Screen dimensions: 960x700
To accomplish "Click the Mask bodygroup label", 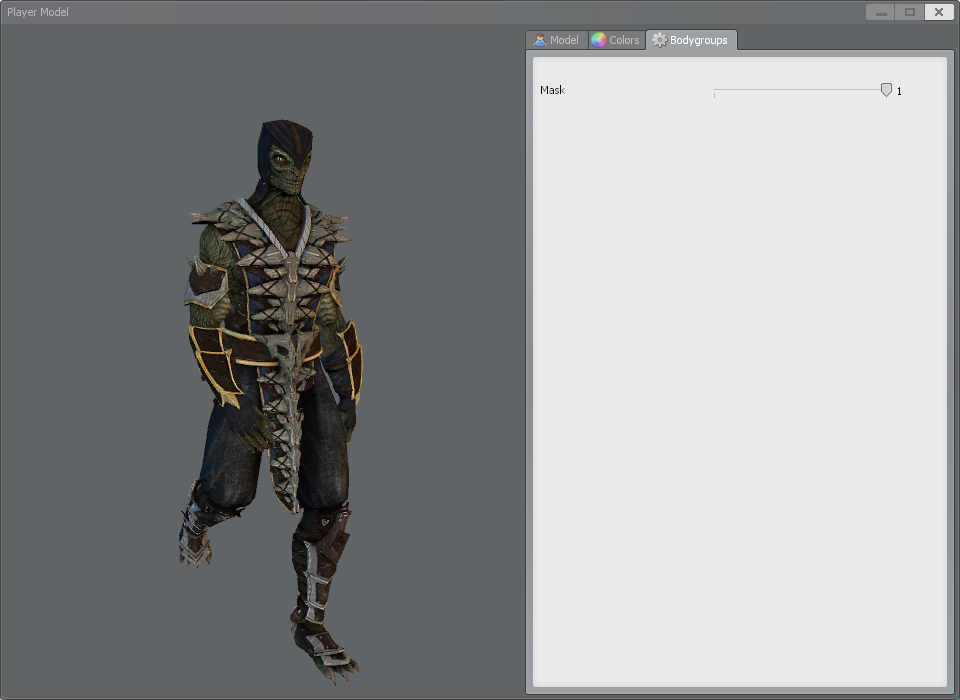I will (552, 90).
